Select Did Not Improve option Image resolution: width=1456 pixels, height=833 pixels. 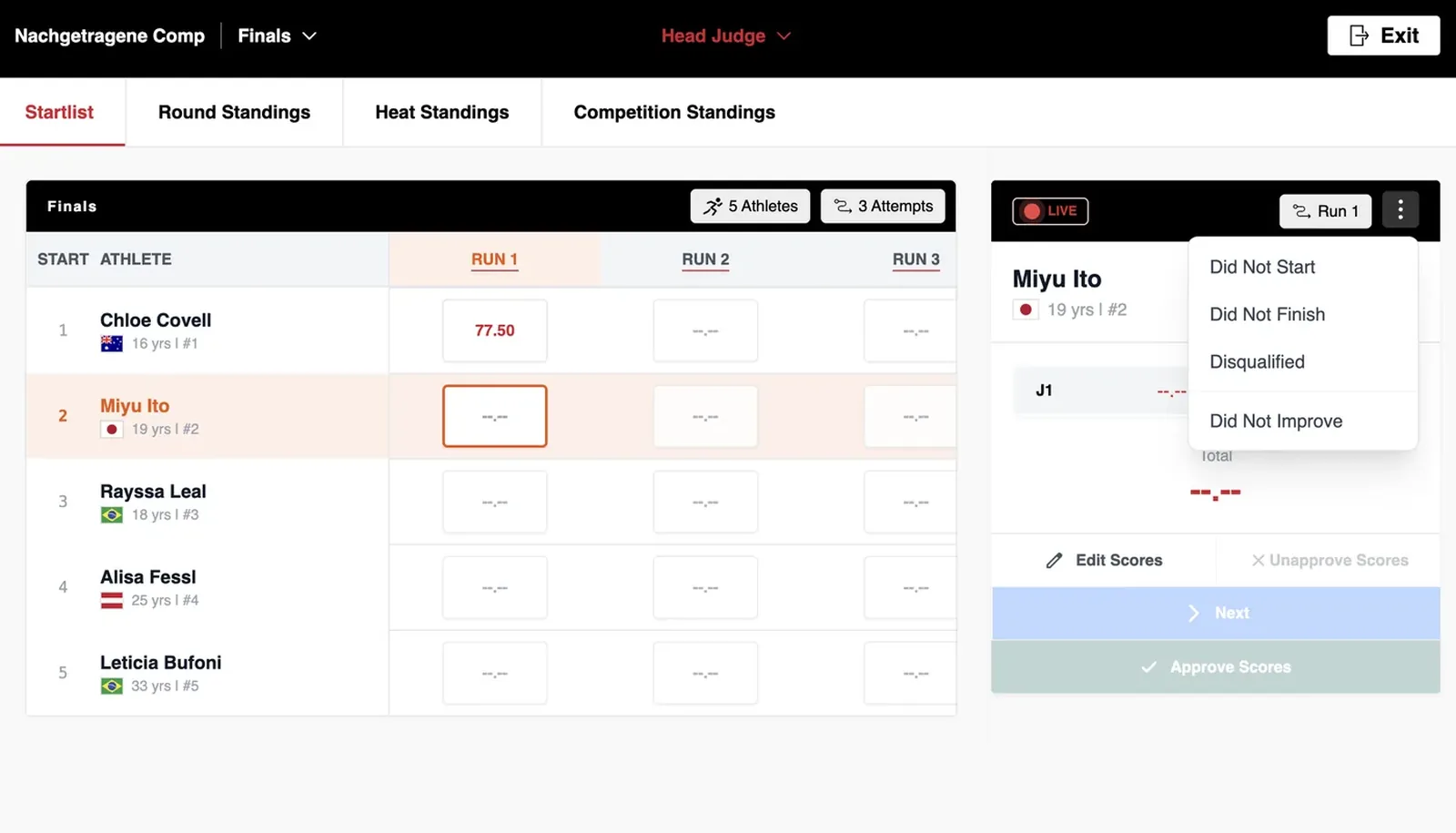coord(1303,421)
